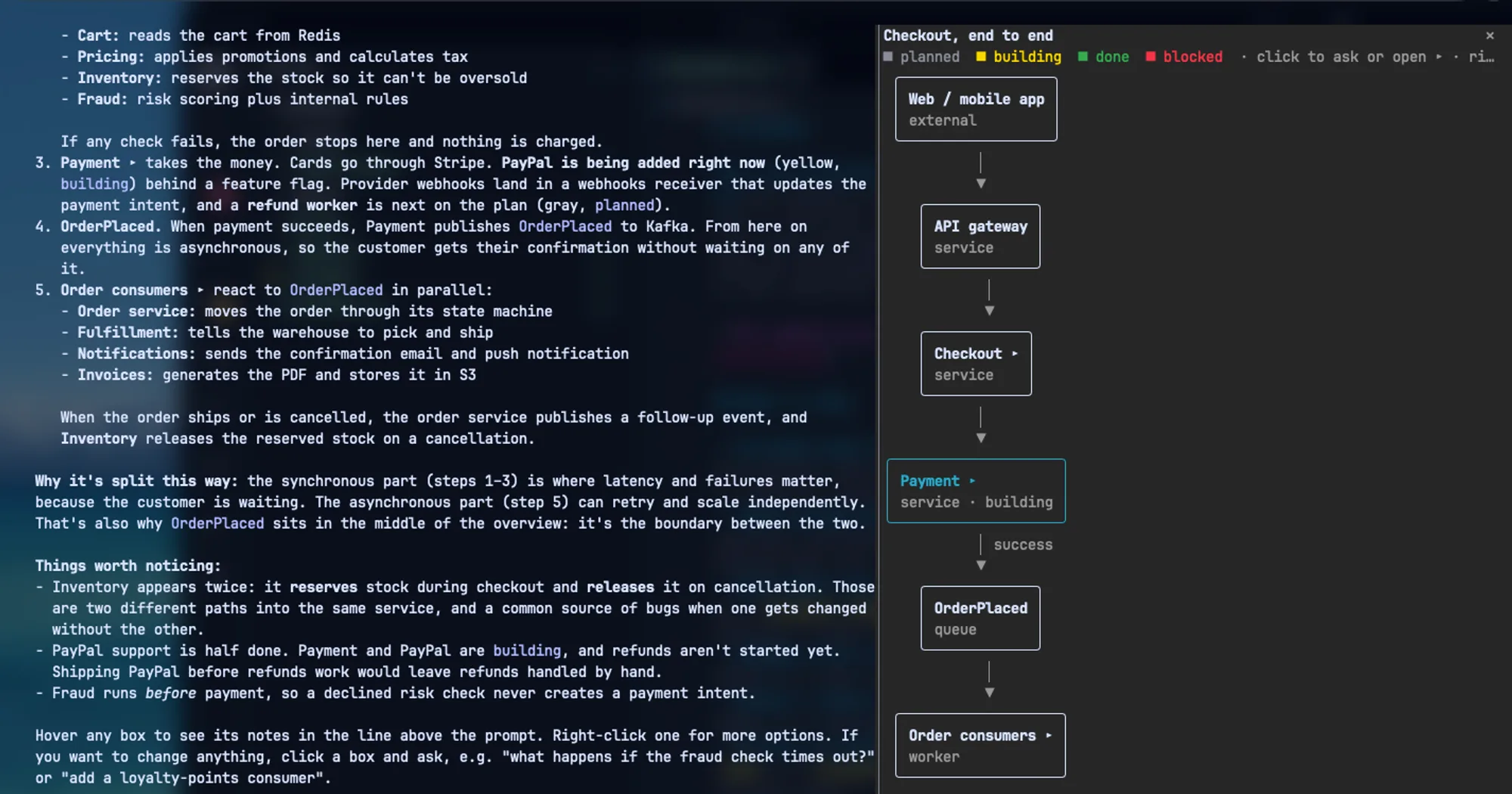Image resolution: width=1512 pixels, height=794 pixels.
Task: Click the yellow building legend swatch
Action: (981, 57)
